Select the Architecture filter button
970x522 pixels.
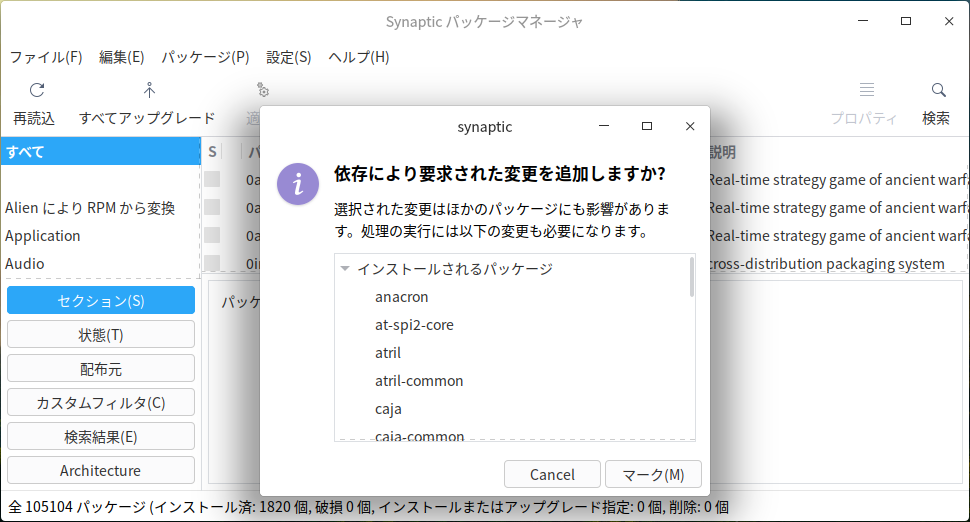coord(101,470)
